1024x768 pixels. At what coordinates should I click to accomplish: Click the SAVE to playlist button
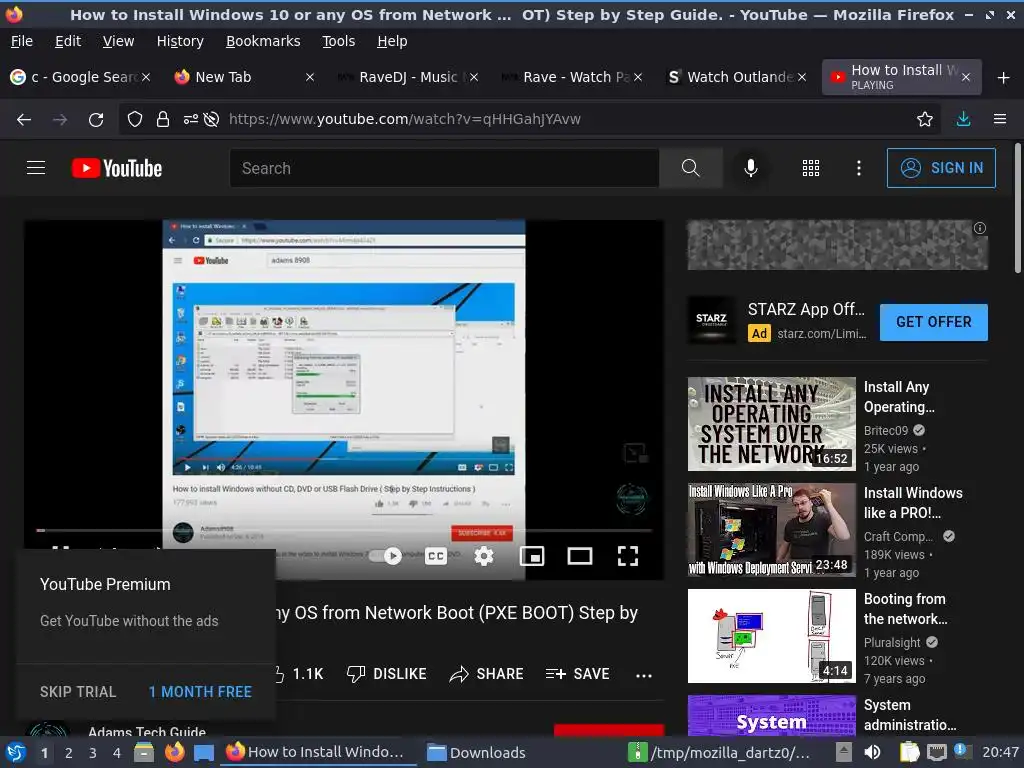(x=577, y=674)
